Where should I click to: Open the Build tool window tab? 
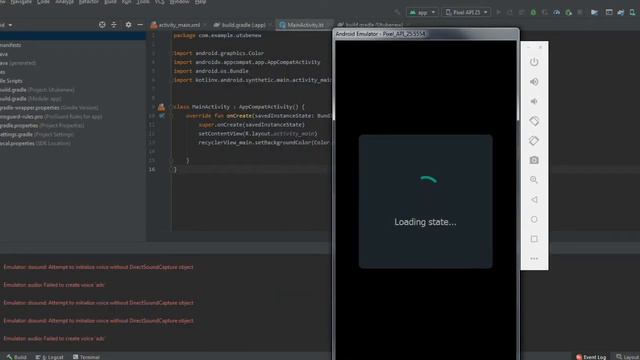(x=16, y=357)
